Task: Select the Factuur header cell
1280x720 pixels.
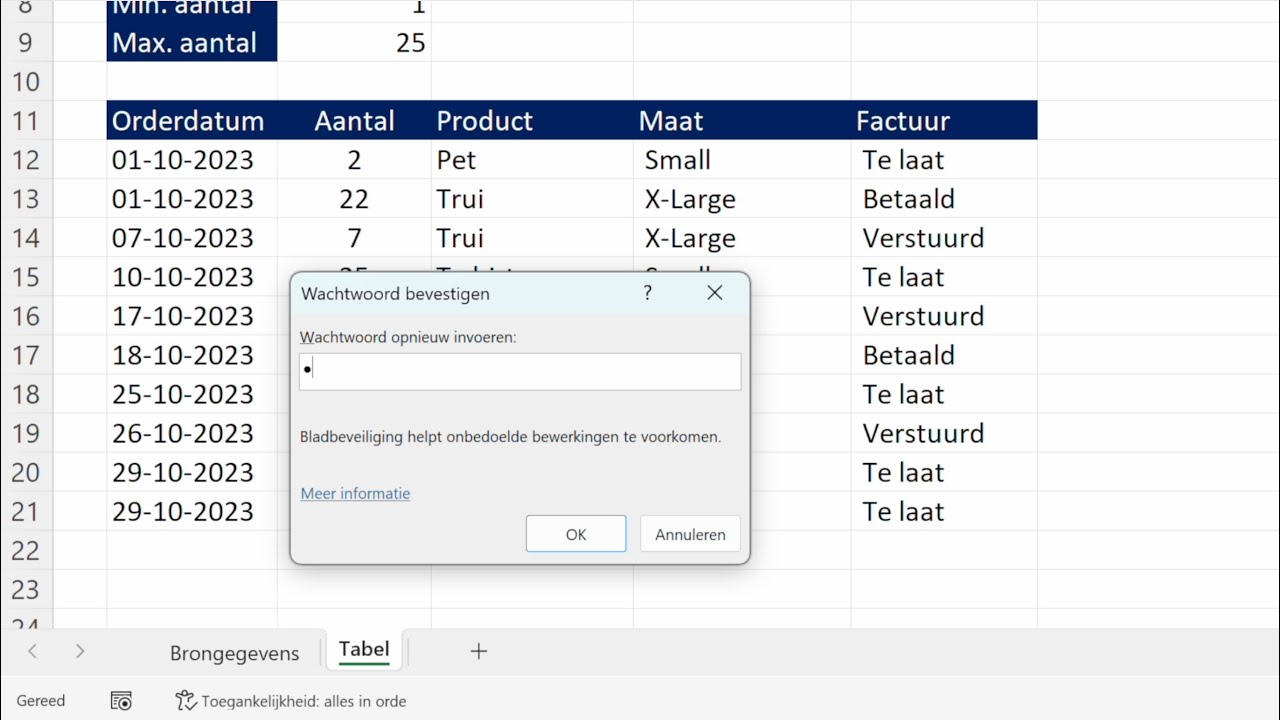Action: pyautogui.click(x=944, y=121)
